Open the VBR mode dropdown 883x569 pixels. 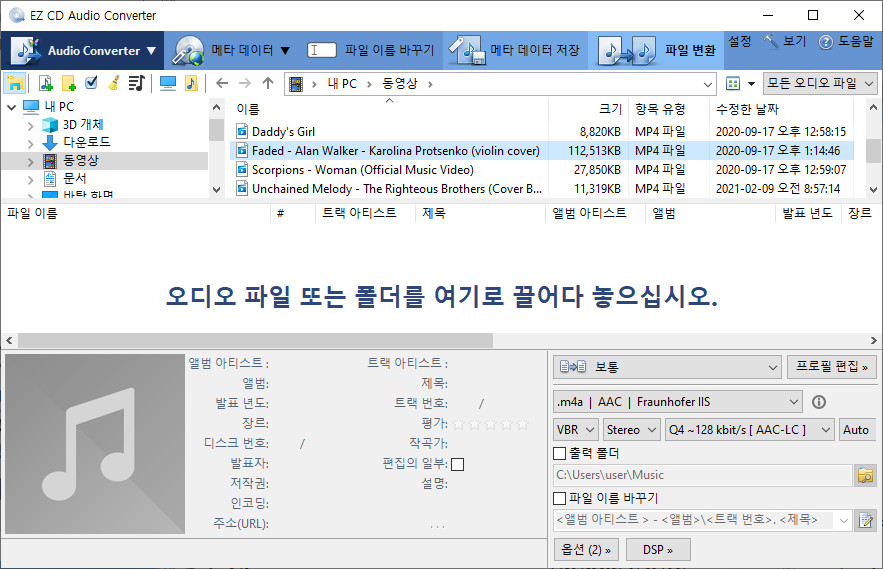(x=576, y=430)
